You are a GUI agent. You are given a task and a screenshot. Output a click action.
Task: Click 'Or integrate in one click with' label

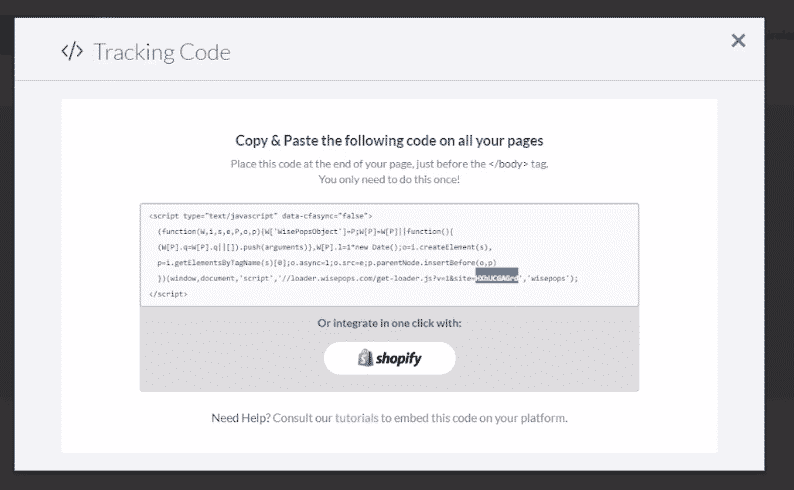click(389, 323)
